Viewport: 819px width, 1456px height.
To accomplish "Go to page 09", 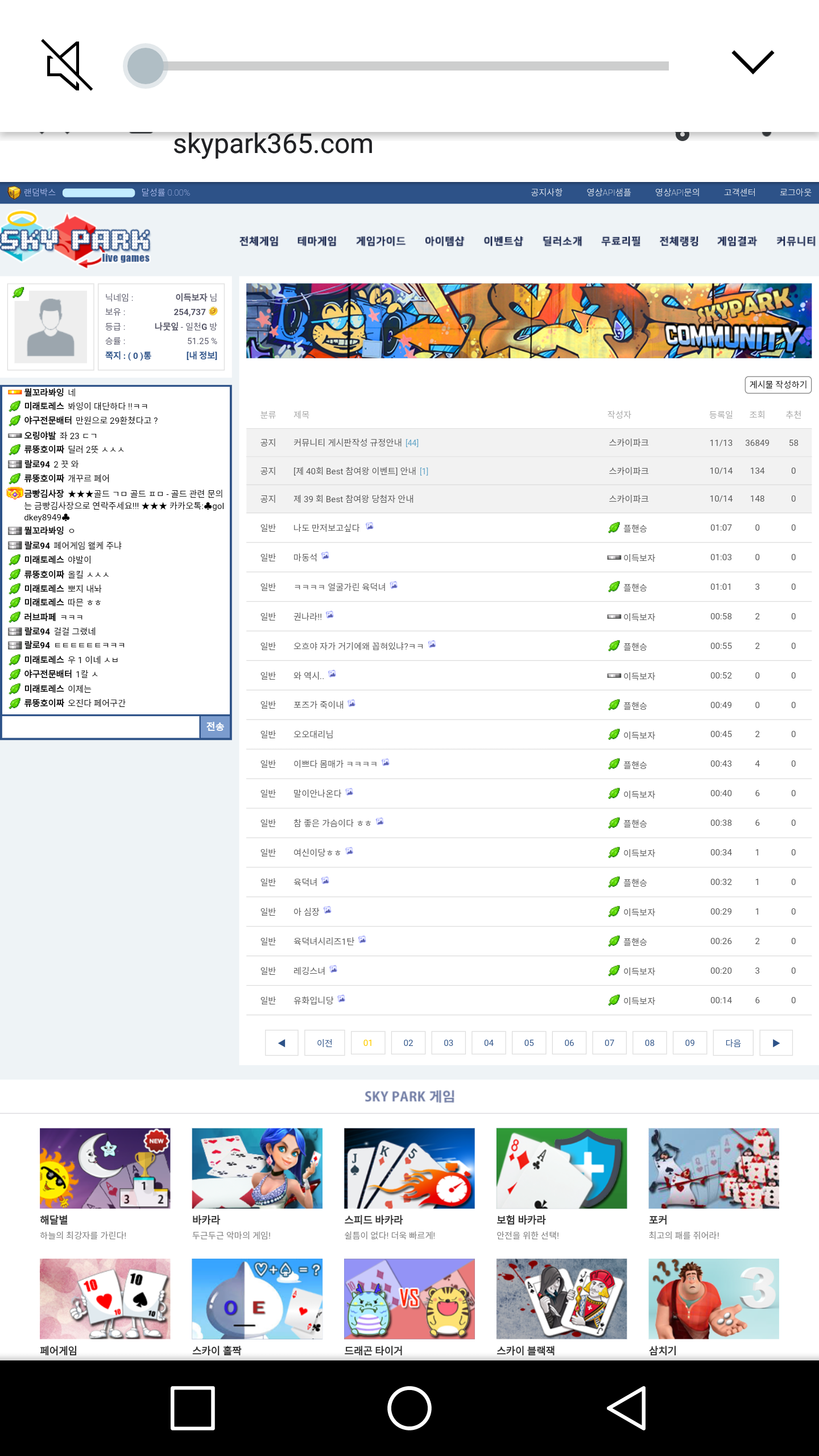I will click(690, 1043).
